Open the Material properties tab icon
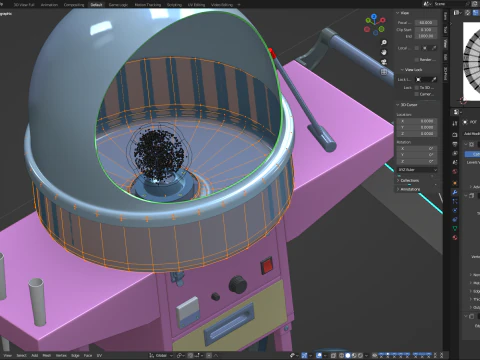 click(455, 237)
